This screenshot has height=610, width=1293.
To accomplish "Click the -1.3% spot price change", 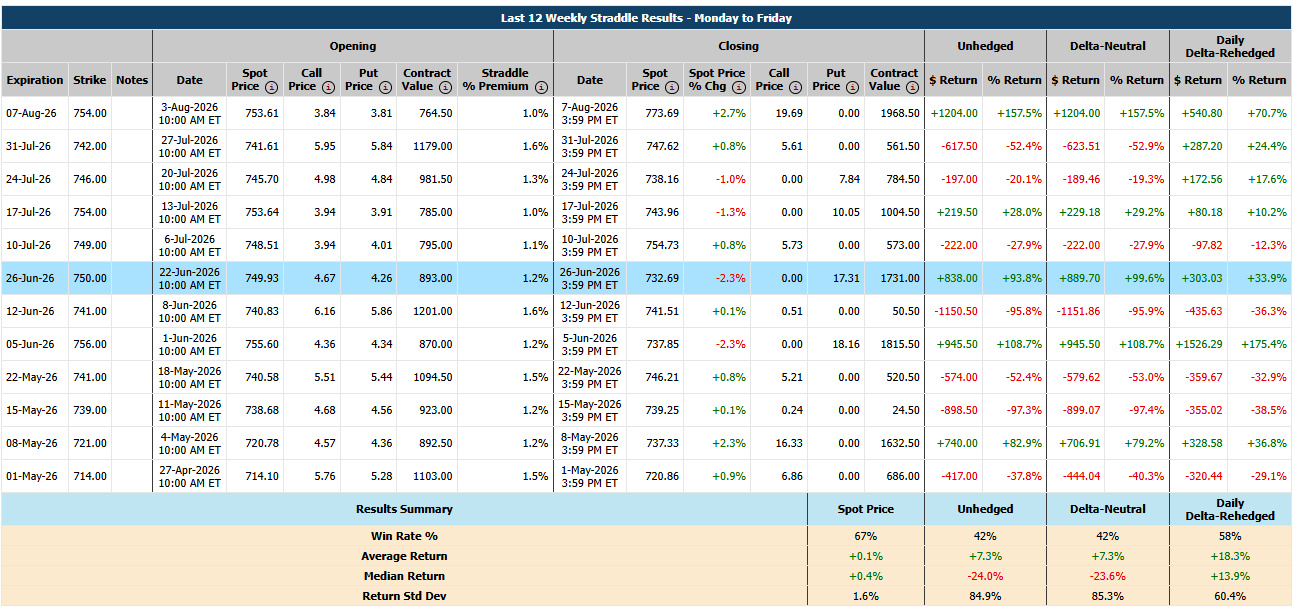I will 731,212.
